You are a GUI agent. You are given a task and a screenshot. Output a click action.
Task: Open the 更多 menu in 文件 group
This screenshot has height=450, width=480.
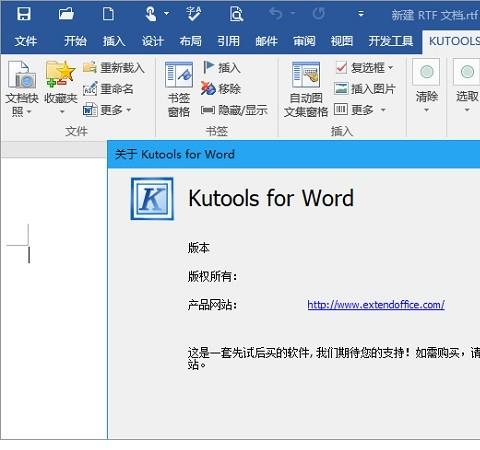tap(107, 110)
